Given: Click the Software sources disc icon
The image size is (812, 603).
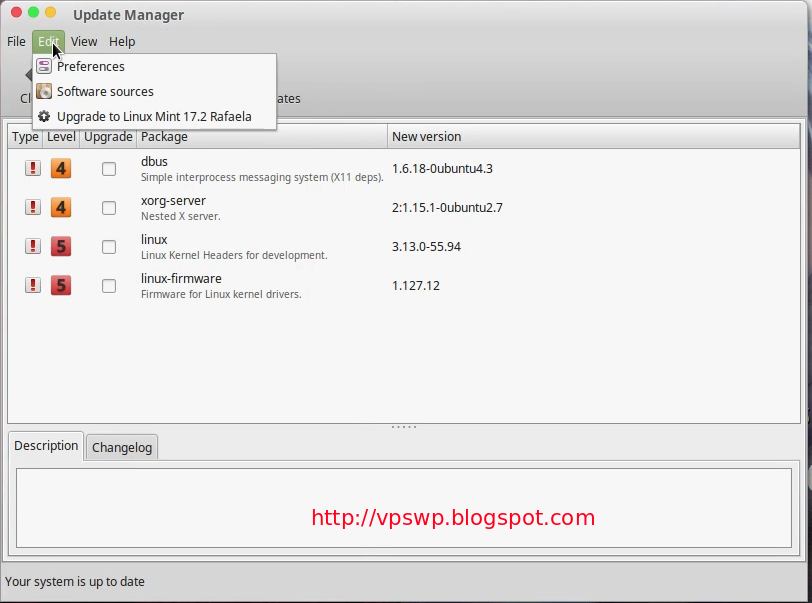Looking at the screenshot, I should (44, 91).
